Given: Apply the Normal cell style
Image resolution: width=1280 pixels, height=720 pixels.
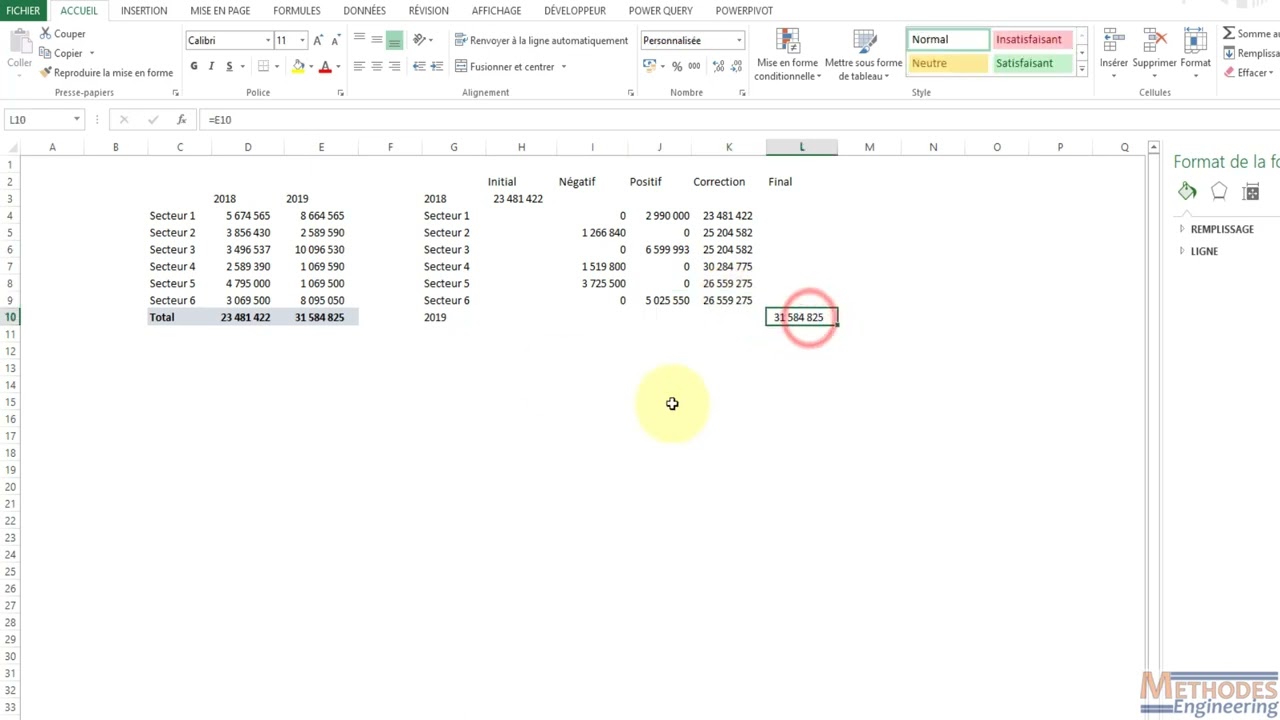Looking at the screenshot, I should [948, 40].
